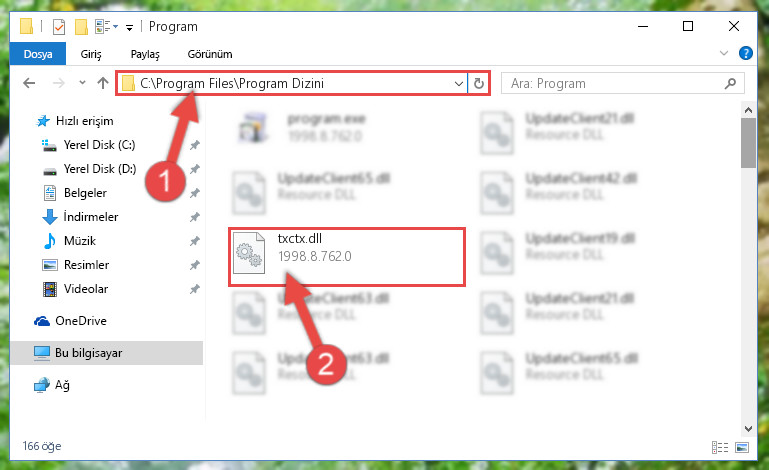This screenshot has height=470, width=769.
Task: Click the Properties icon in quick access toolbar
Action: (x=59, y=26)
